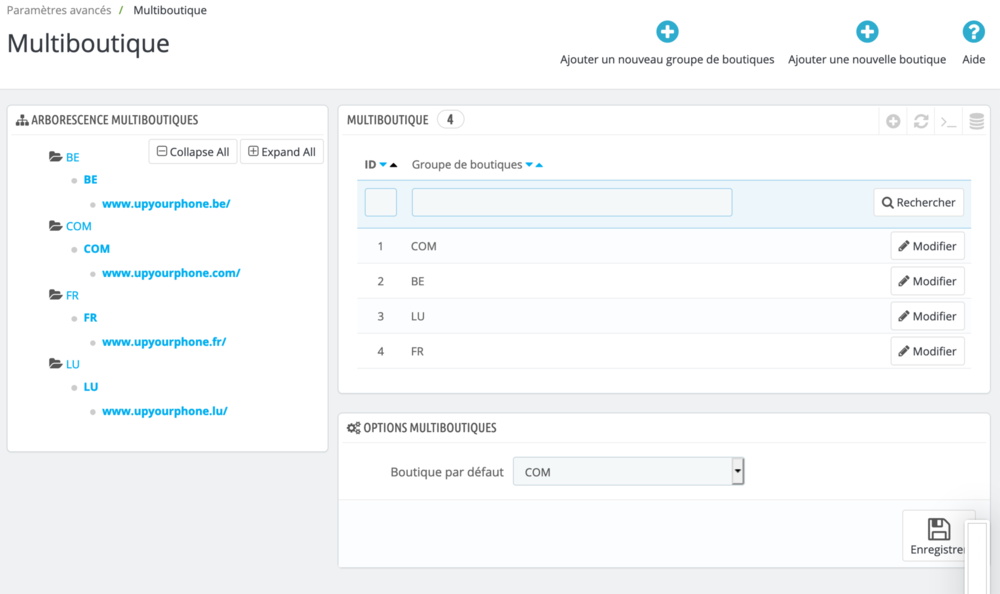This screenshot has height=594, width=1000.
Task: Select the COM shop in tree
Action: tap(96, 248)
